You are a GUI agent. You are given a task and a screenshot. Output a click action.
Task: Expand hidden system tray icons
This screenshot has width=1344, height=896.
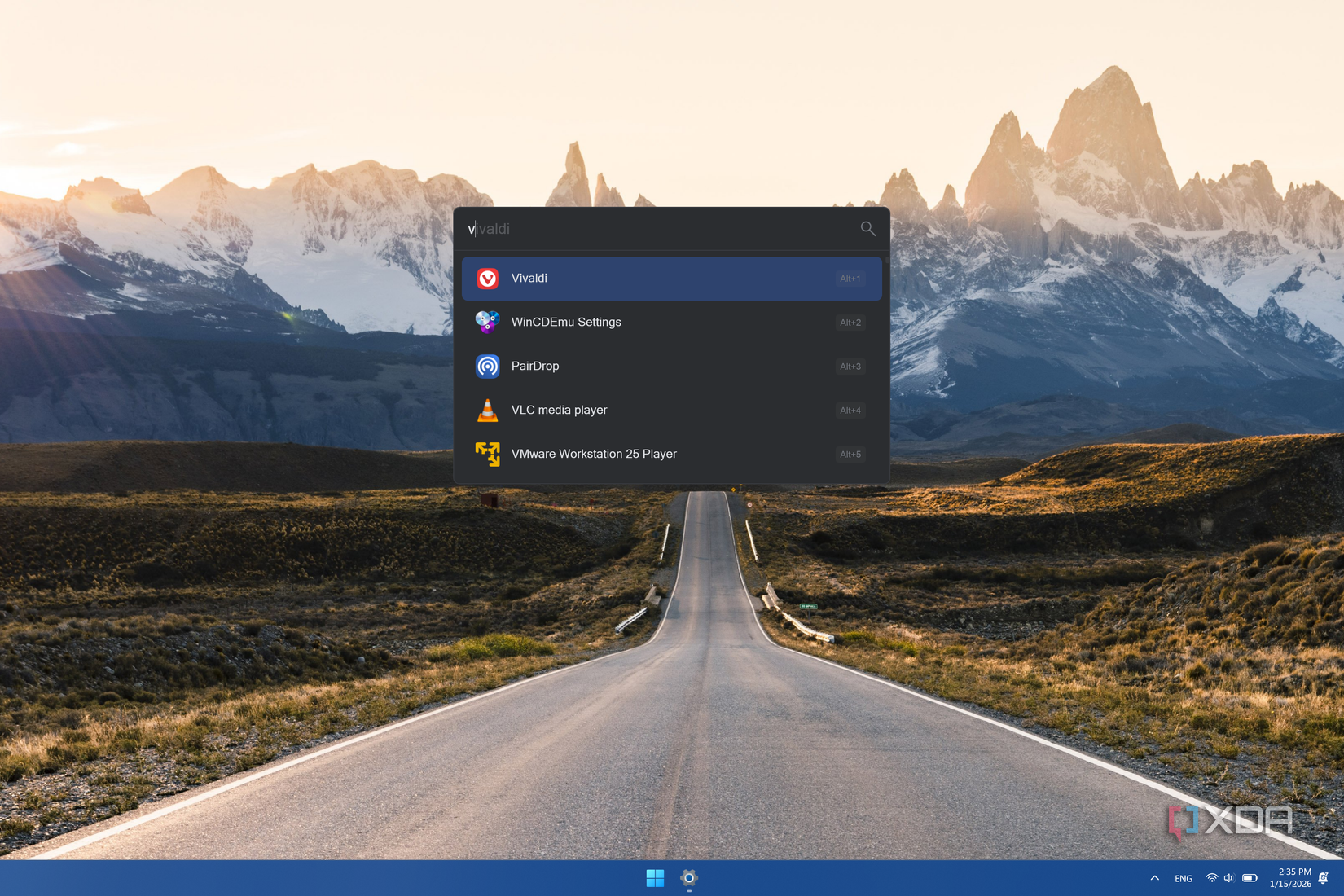[x=1154, y=878]
